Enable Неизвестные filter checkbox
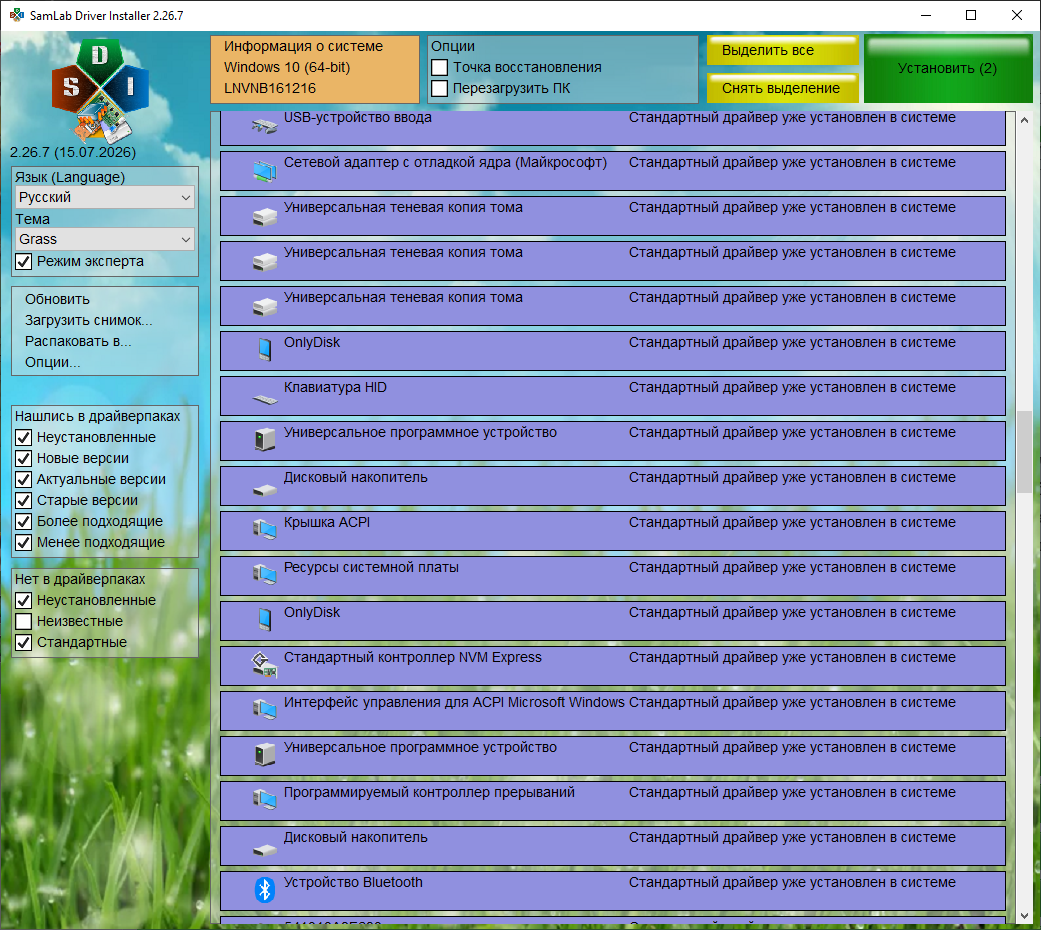 tap(23, 621)
